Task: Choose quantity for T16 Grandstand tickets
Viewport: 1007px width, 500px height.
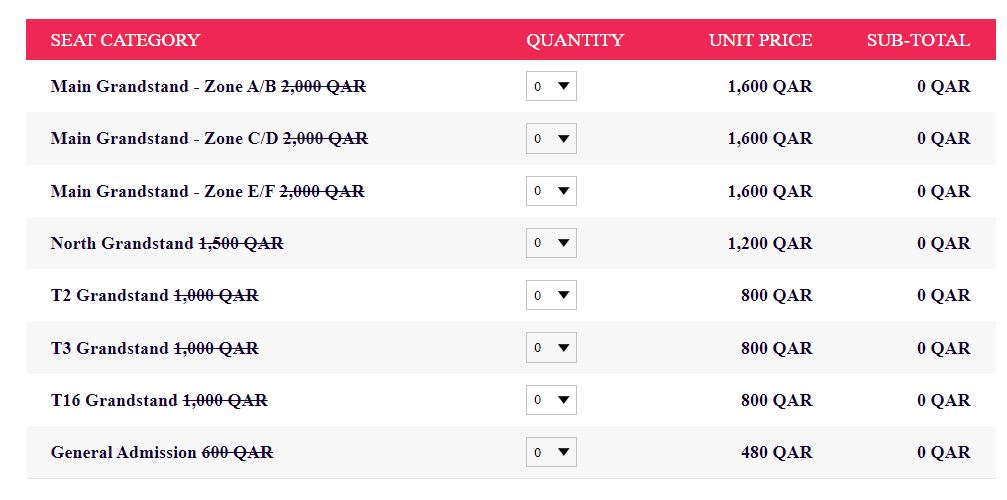Action: point(551,400)
